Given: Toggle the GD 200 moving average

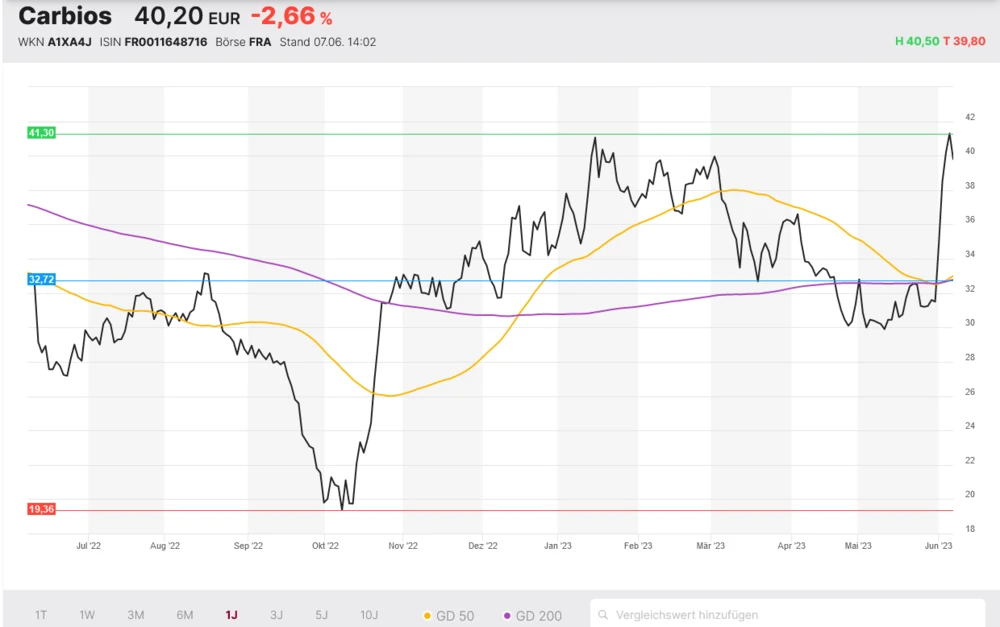Looking at the screenshot, I should point(534,615).
